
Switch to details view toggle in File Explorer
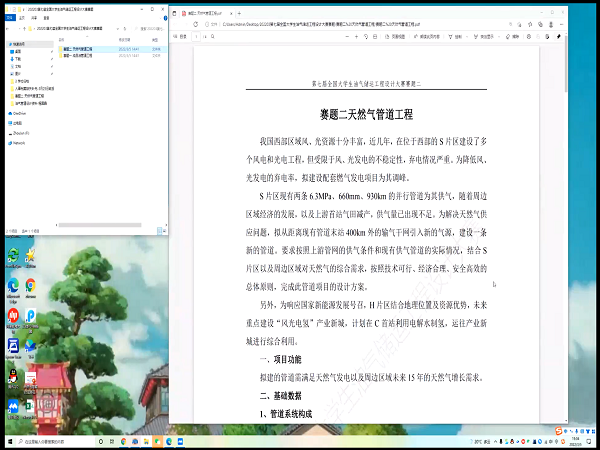[x=160, y=231]
